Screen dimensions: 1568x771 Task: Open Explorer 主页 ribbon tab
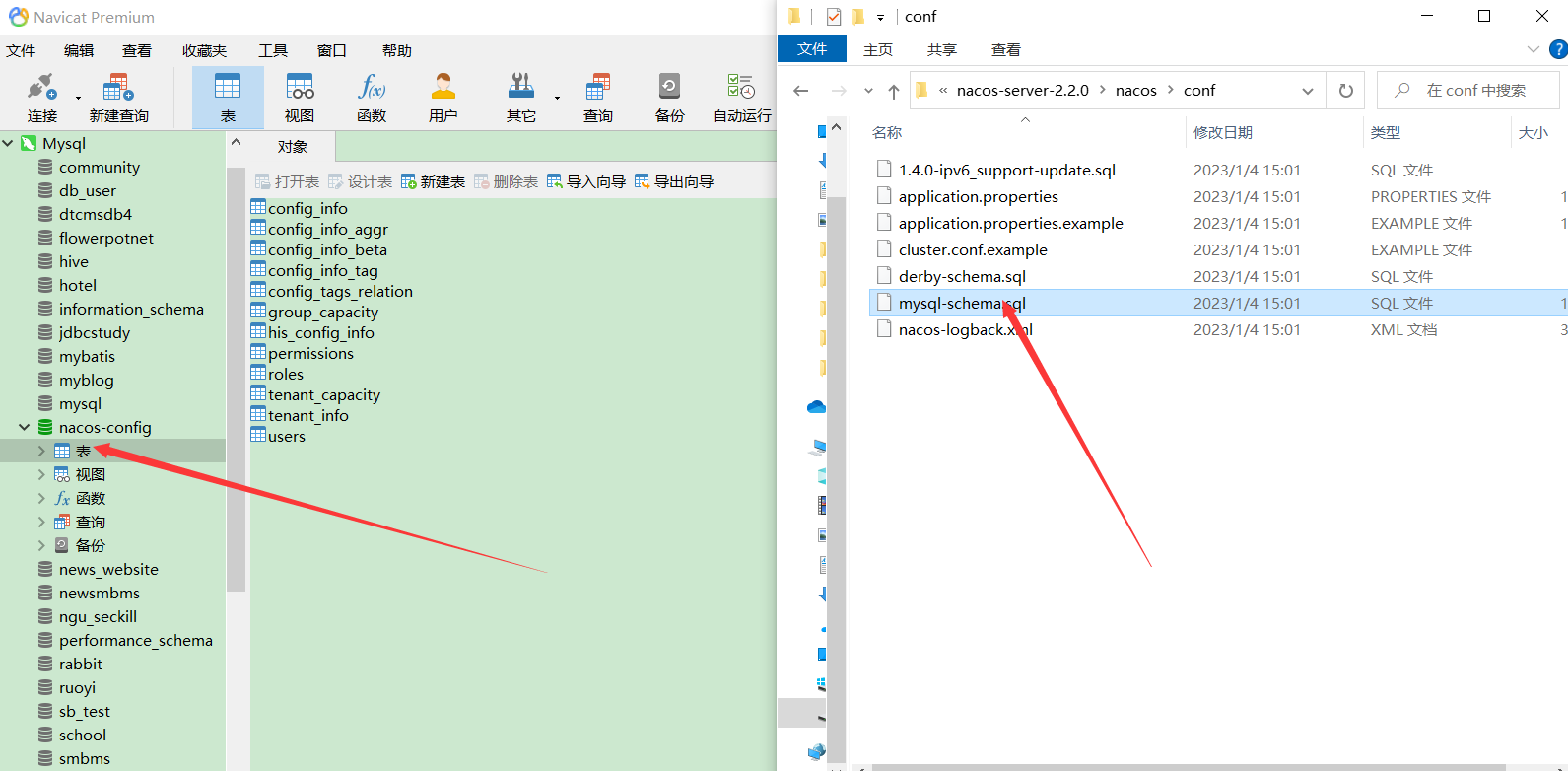coord(878,49)
